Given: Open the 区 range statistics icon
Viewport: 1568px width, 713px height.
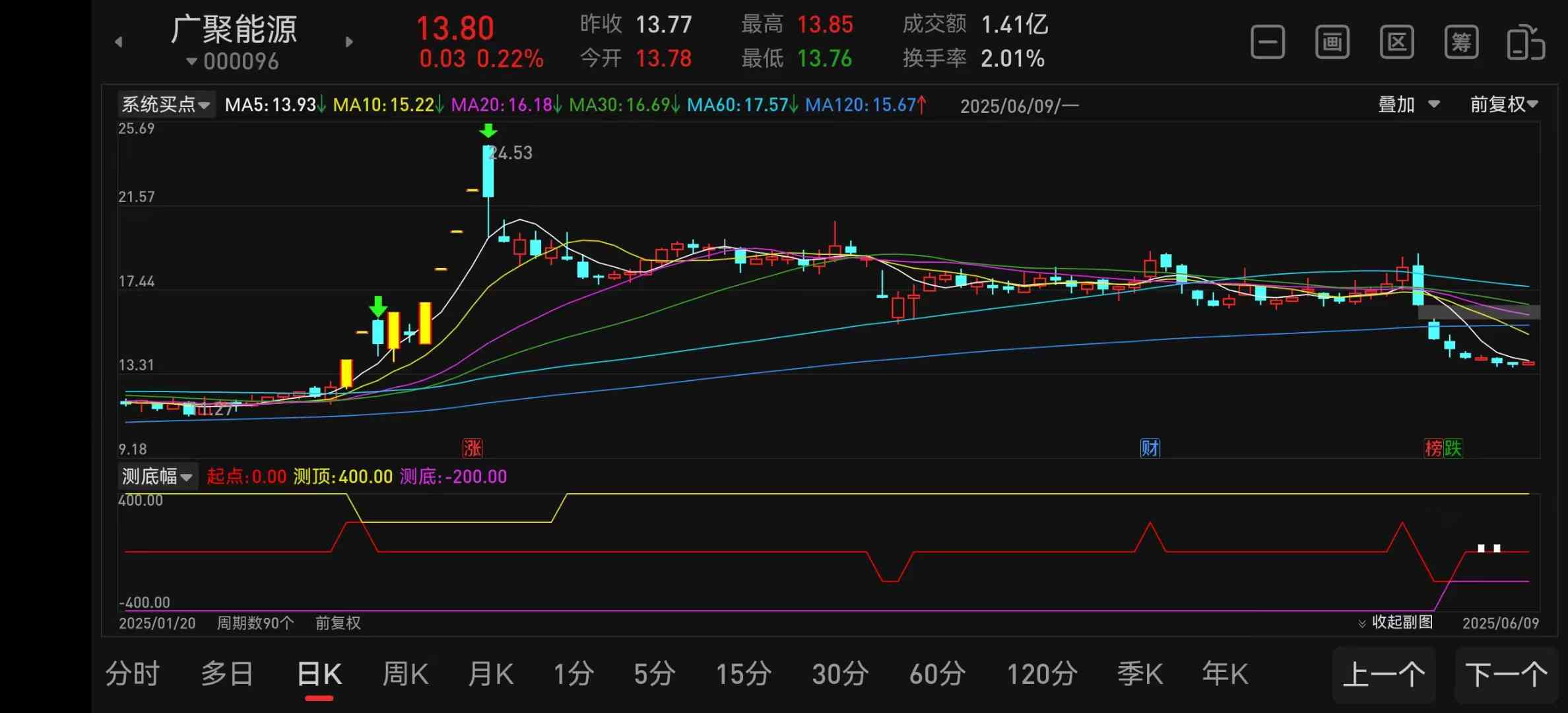Looking at the screenshot, I should click(x=1397, y=43).
